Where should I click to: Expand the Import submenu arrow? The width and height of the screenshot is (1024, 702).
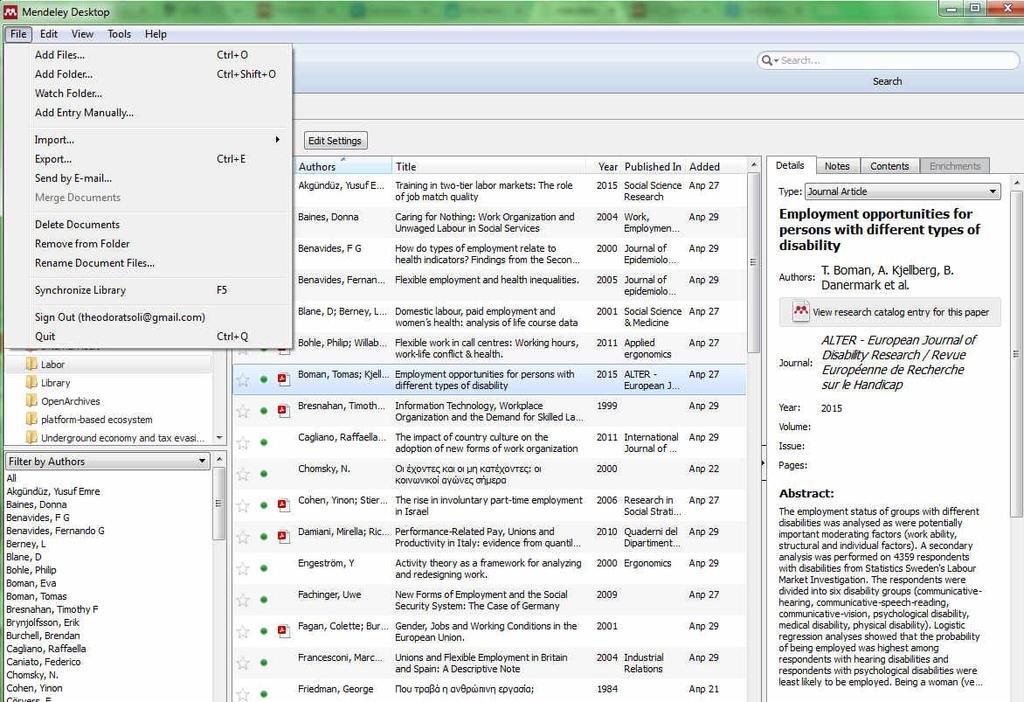coord(278,139)
